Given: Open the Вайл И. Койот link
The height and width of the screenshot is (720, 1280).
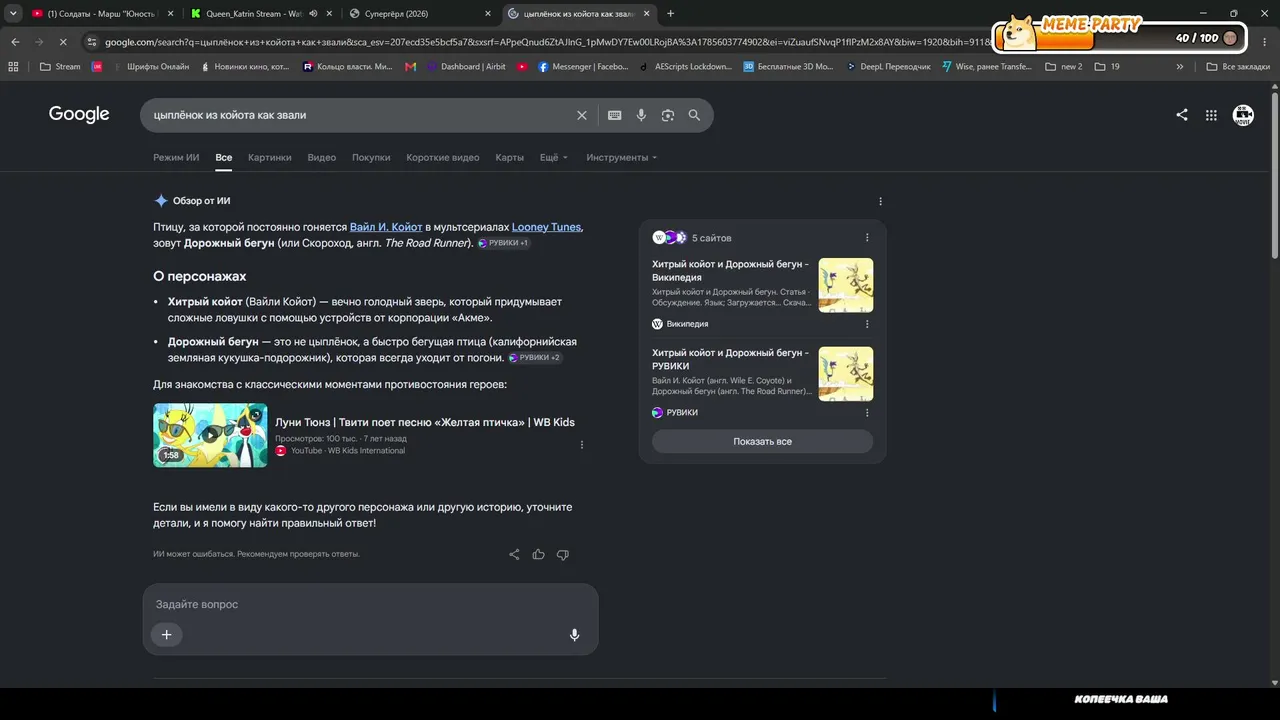Looking at the screenshot, I should 386,227.
